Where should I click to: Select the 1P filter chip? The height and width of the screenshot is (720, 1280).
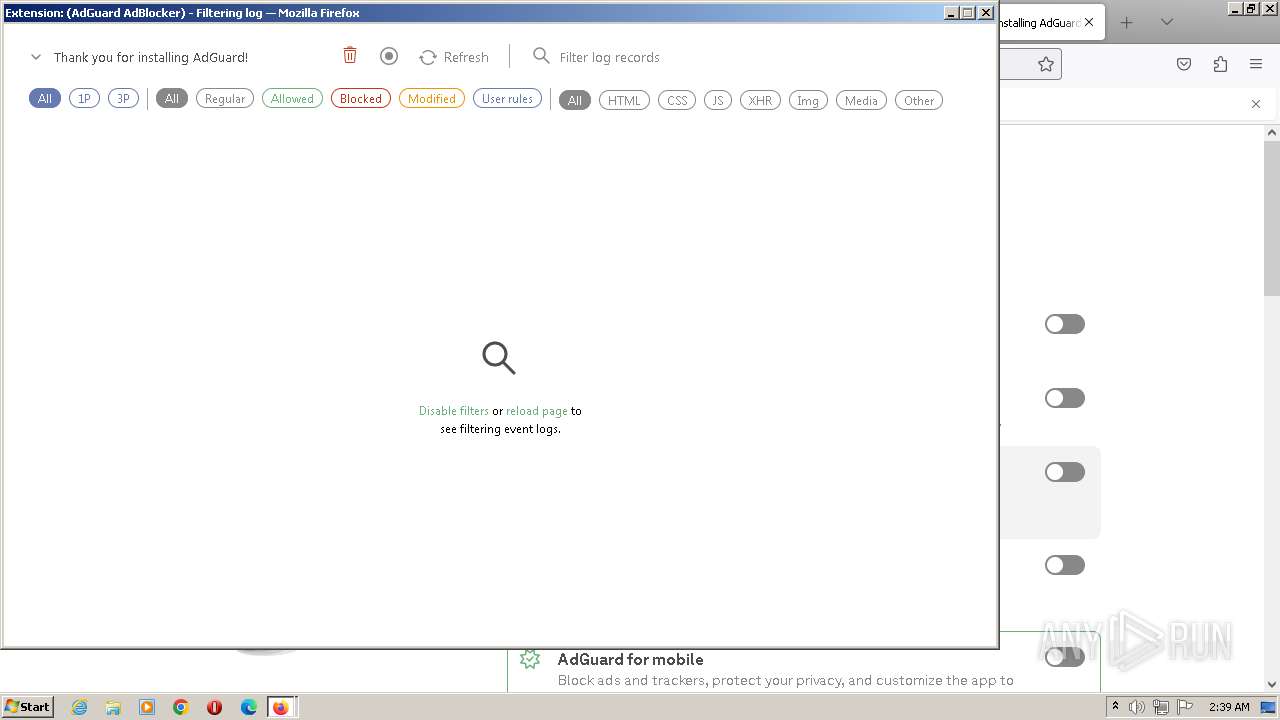pos(84,98)
